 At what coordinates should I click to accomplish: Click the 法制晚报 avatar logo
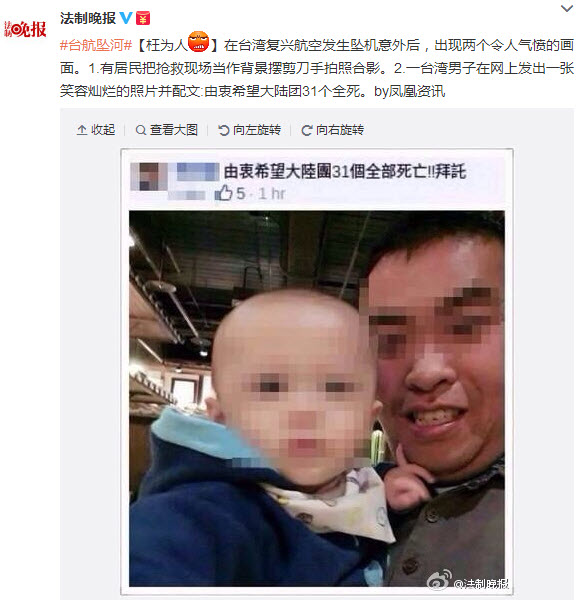coord(25,29)
